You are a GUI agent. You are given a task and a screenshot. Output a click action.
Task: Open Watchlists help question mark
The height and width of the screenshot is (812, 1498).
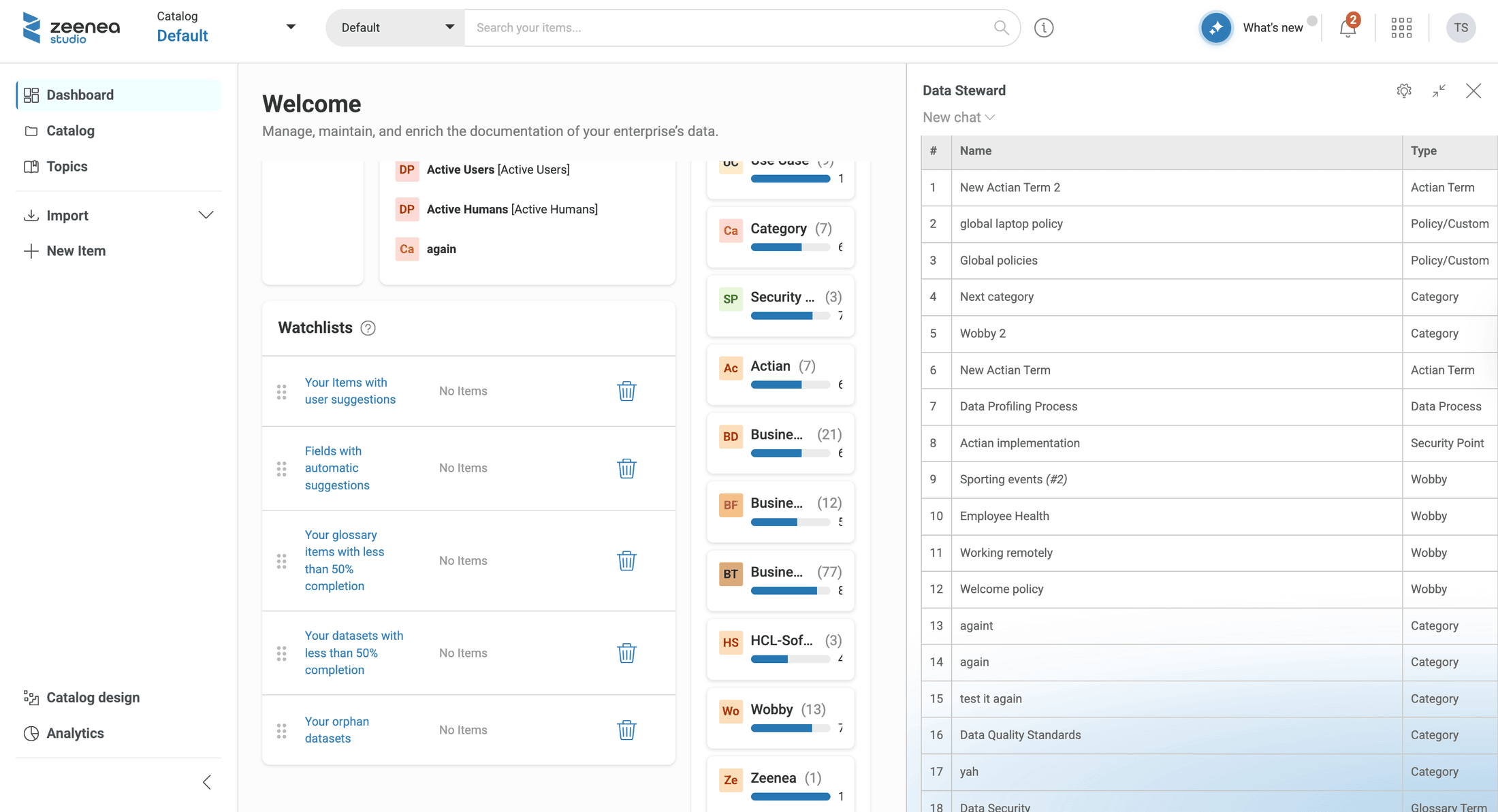[368, 328]
